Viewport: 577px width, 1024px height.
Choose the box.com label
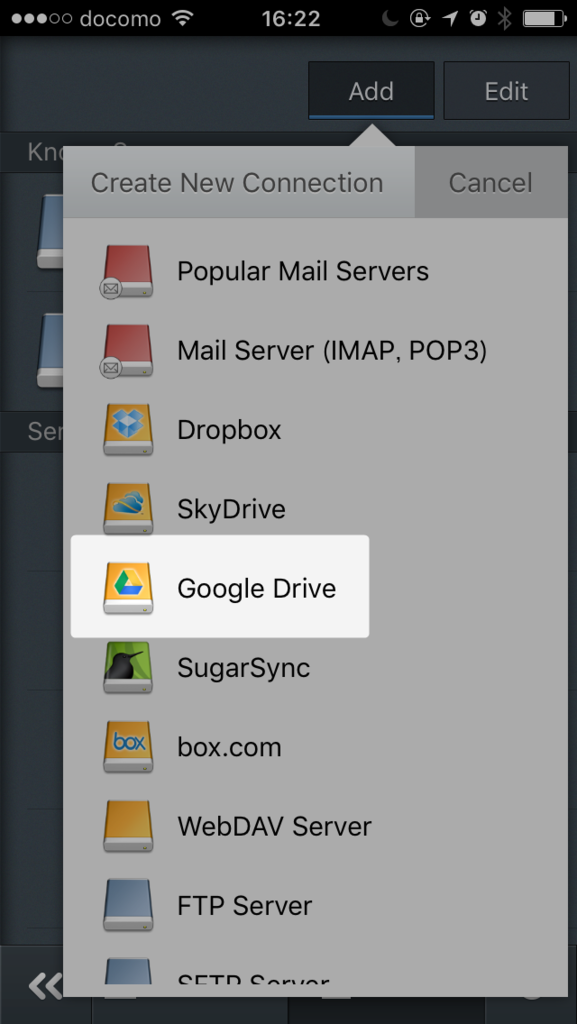click(229, 747)
